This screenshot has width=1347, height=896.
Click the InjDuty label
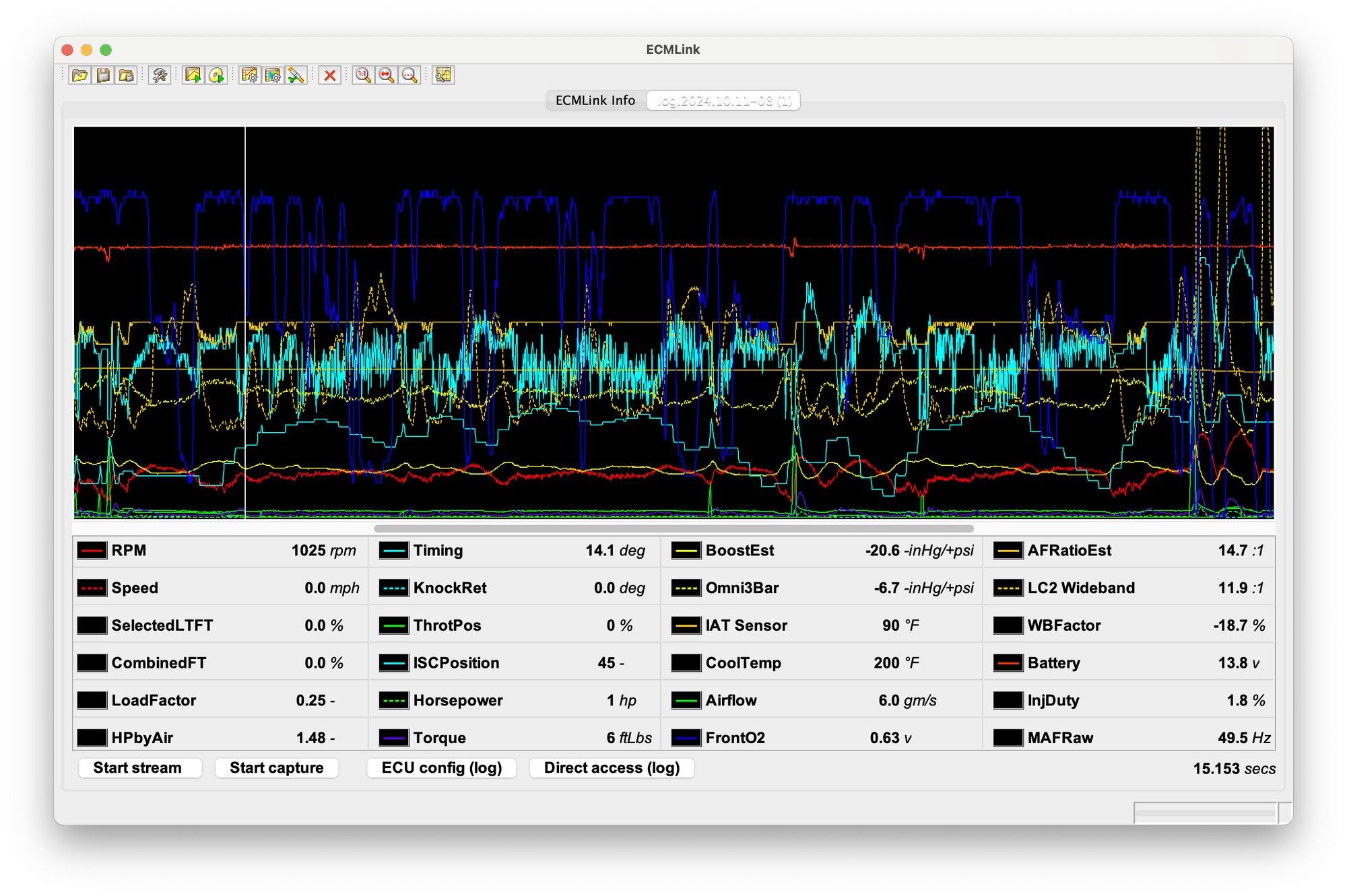point(1053,701)
